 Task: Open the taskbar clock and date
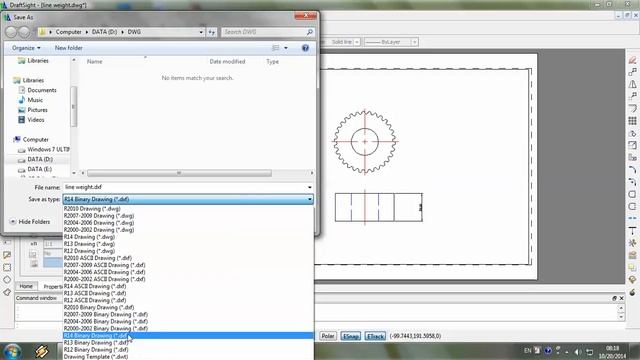coord(612,352)
